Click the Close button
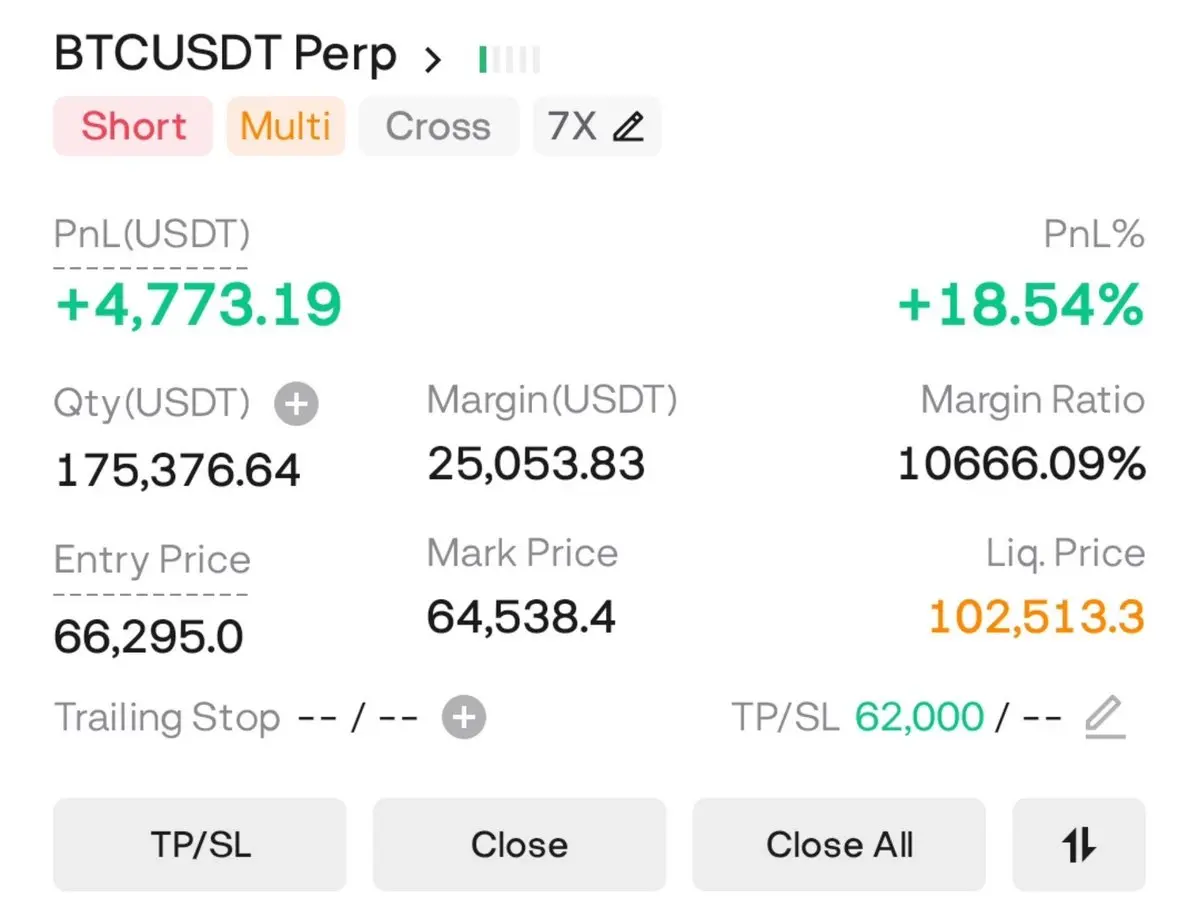The width and height of the screenshot is (1199, 917). [x=519, y=844]
